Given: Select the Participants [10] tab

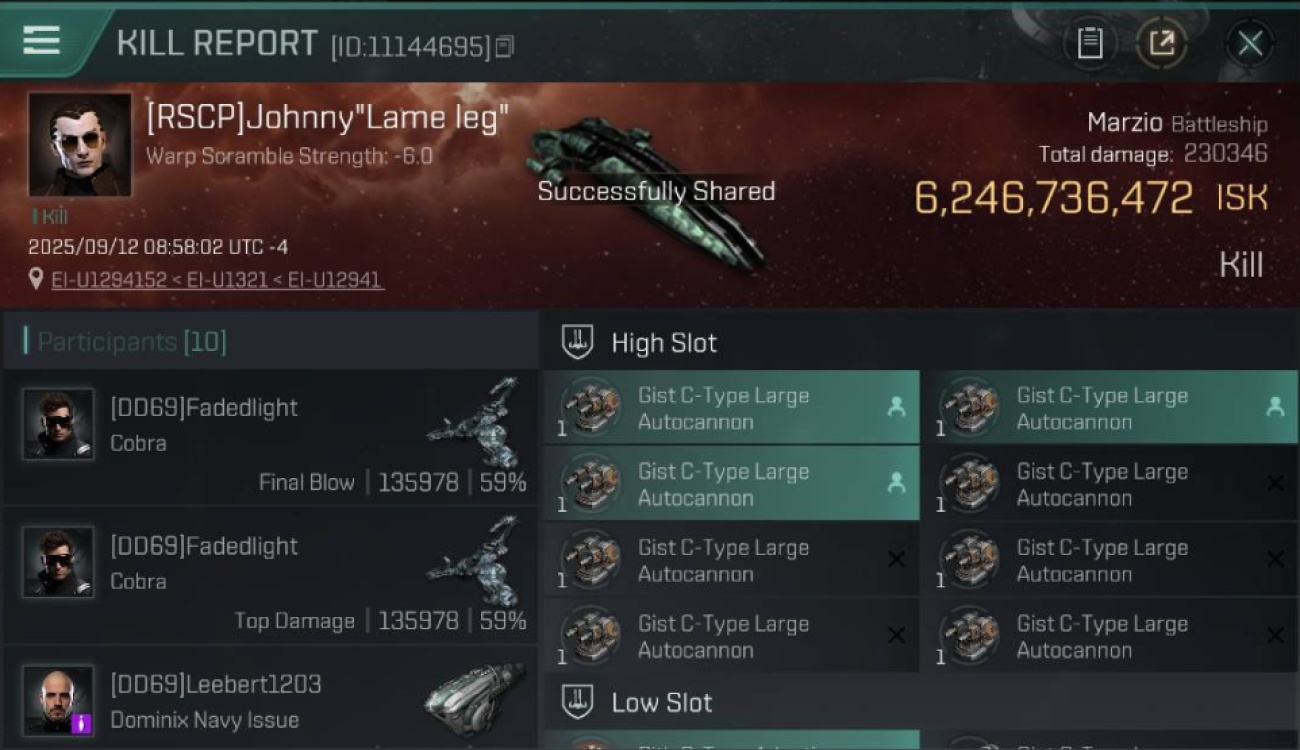Looking at the screenshot, I should 132,342.
